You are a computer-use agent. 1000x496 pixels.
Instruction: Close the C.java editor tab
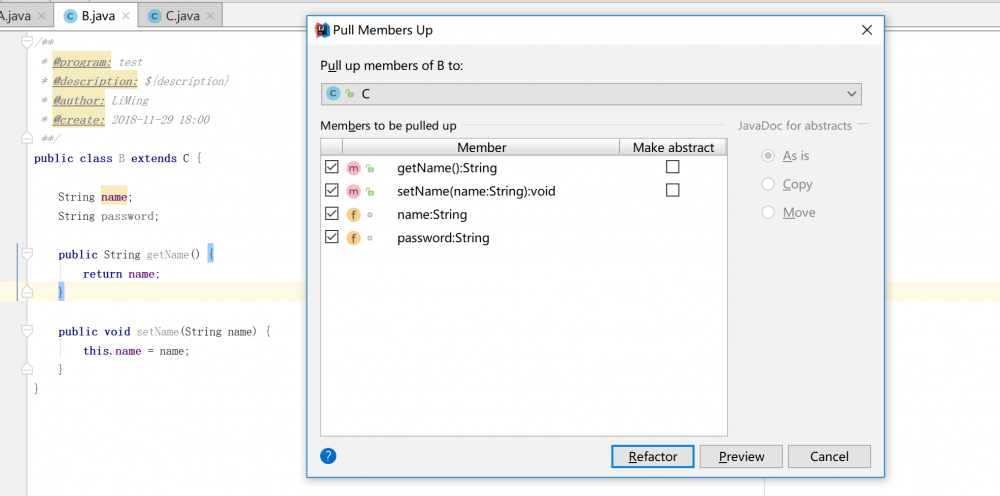coord(208,17)
